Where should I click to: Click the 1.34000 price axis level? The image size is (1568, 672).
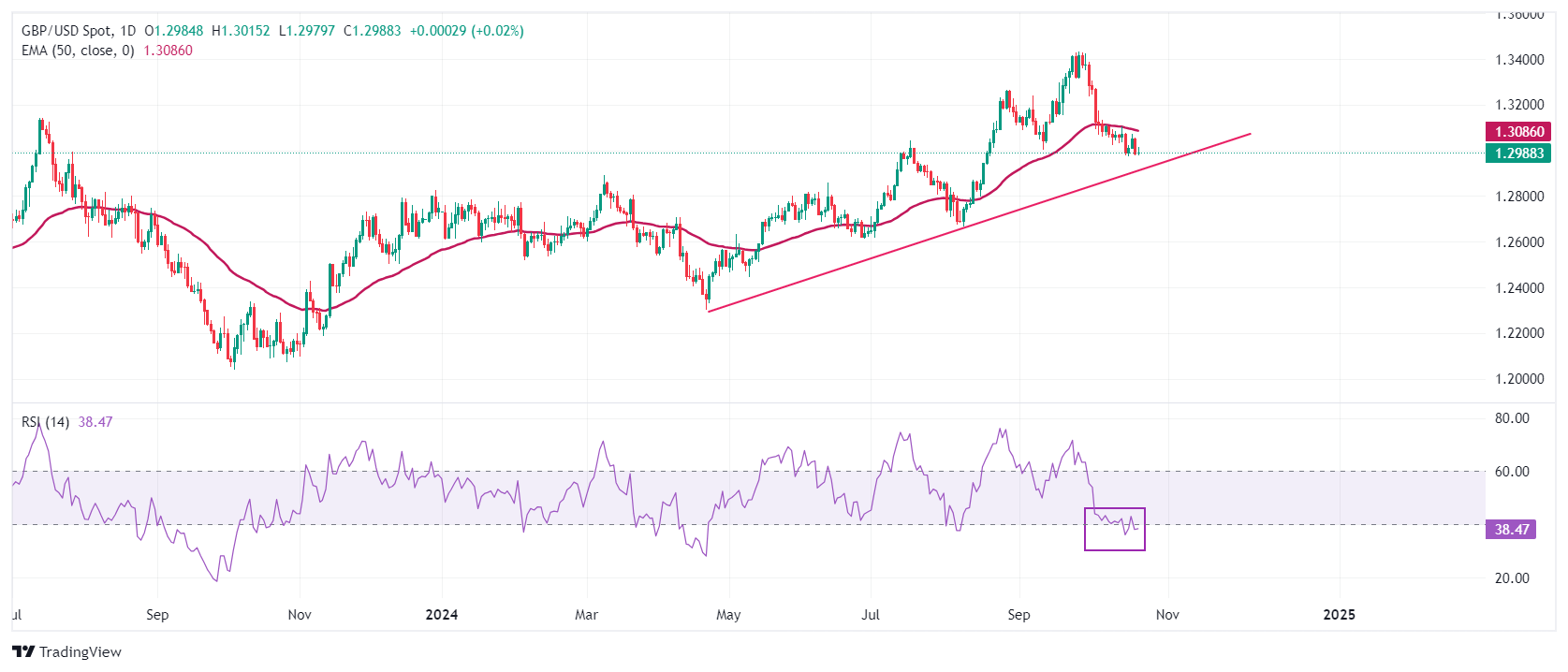(1518, 60)
